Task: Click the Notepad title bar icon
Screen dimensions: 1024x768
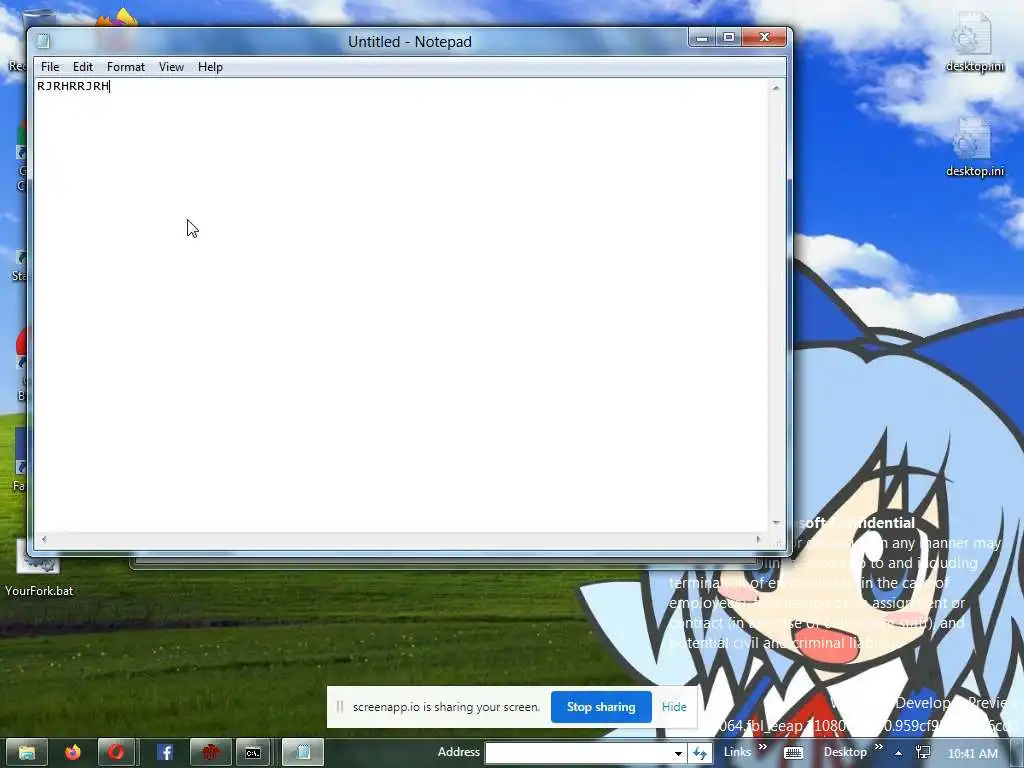Action: tap(43, 41)
